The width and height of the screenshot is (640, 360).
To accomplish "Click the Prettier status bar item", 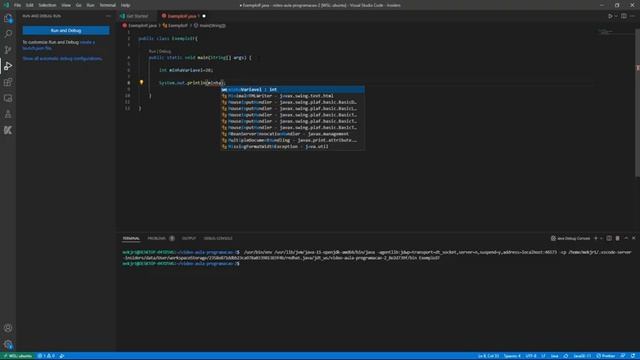I will 606,356.
